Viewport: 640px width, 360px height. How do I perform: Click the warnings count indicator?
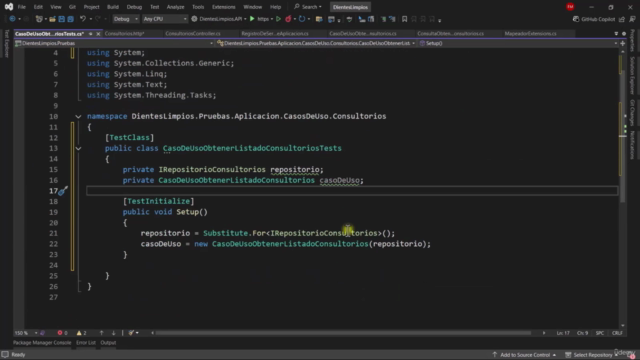[x=81, y=333]
